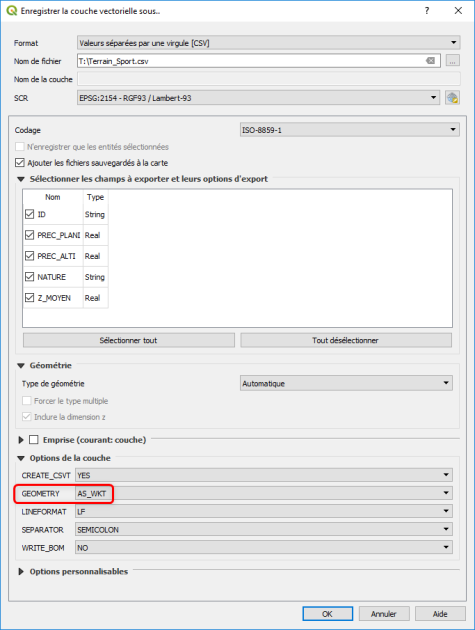Confirm export with the OK button

pyautogui.click(x=328, y=614)
